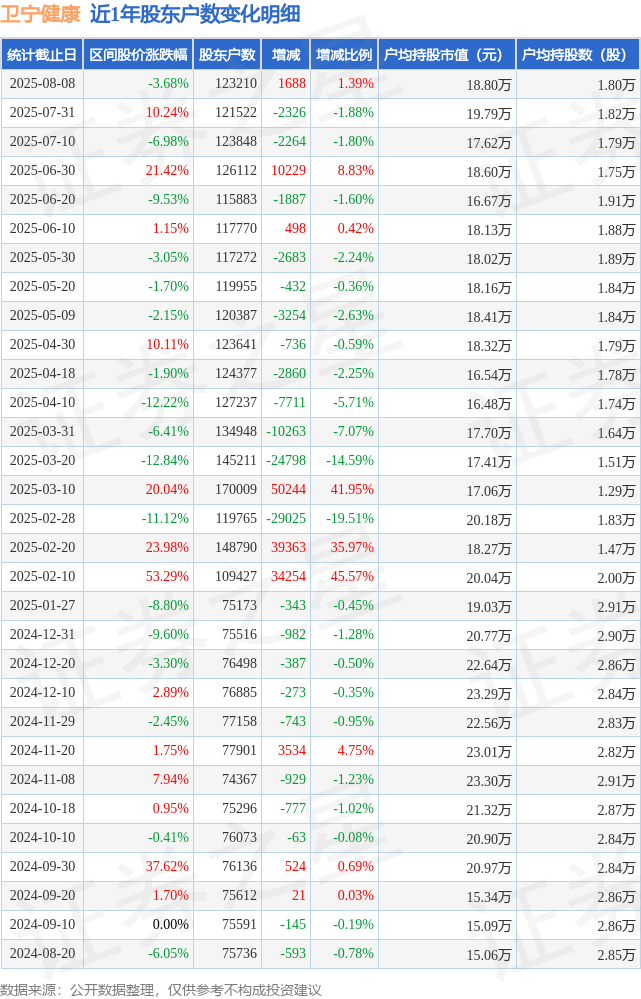This screenshot has height=999, width=641.
Task: Select the date cell 2024-11-08
Action: pyautogui.click(x=42, y=779)
